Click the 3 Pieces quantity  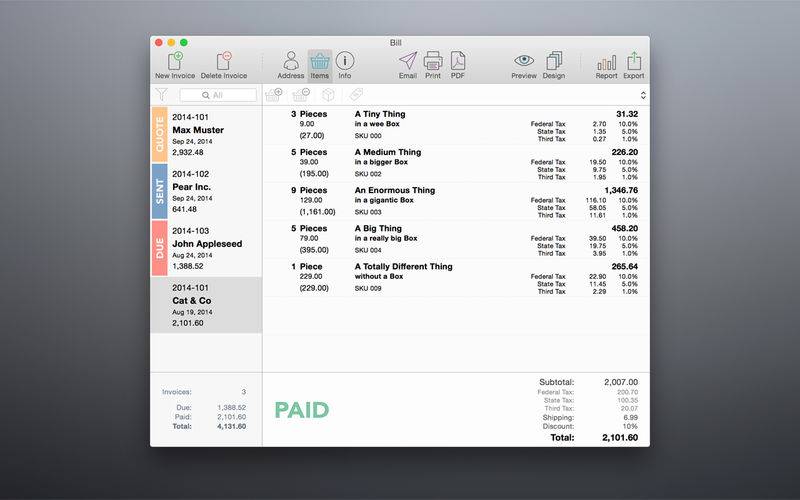point(309,114)
